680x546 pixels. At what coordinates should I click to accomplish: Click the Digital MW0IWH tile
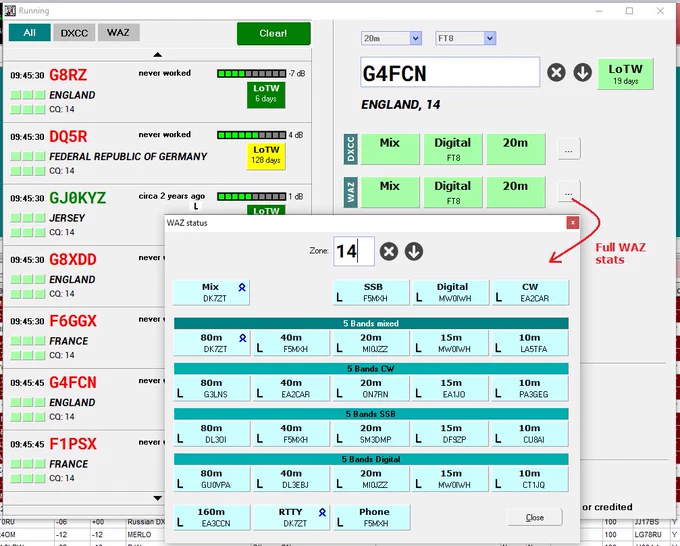451,292
